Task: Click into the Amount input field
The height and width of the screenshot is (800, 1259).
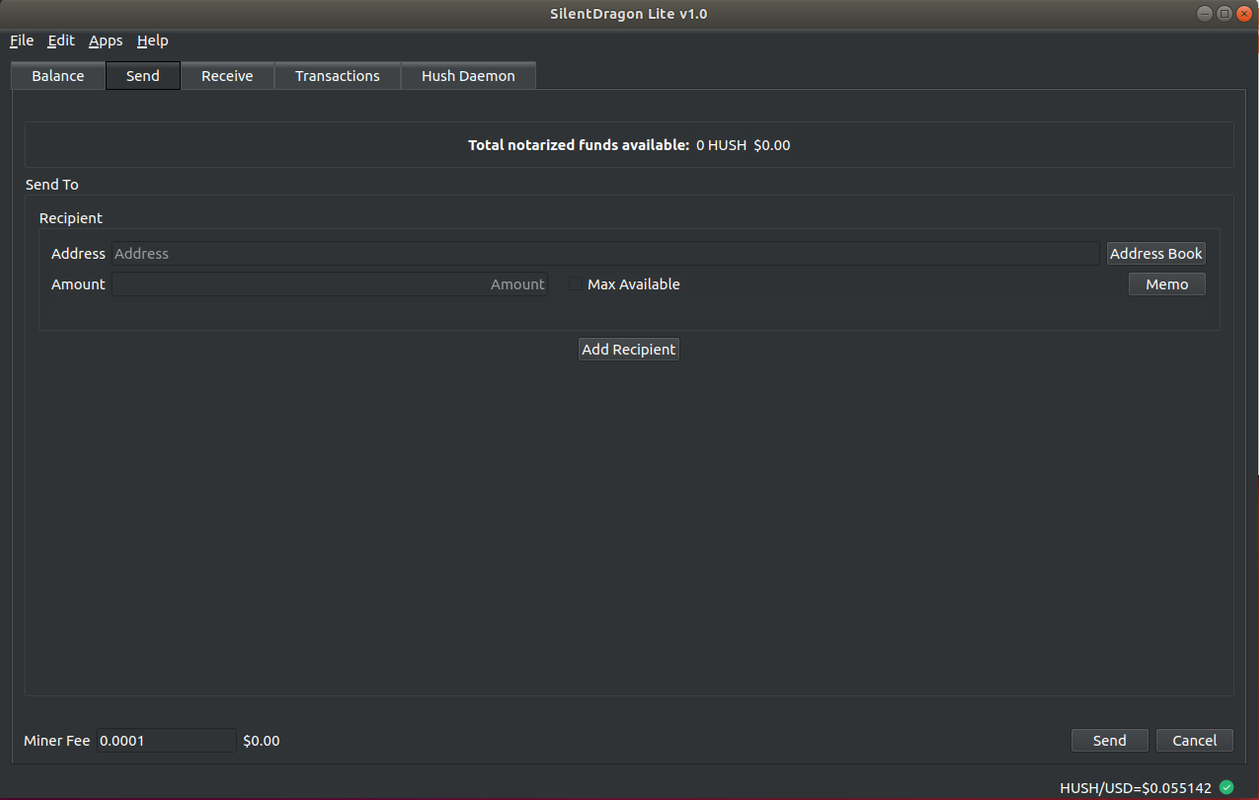Action: click(x=330, y=284)
